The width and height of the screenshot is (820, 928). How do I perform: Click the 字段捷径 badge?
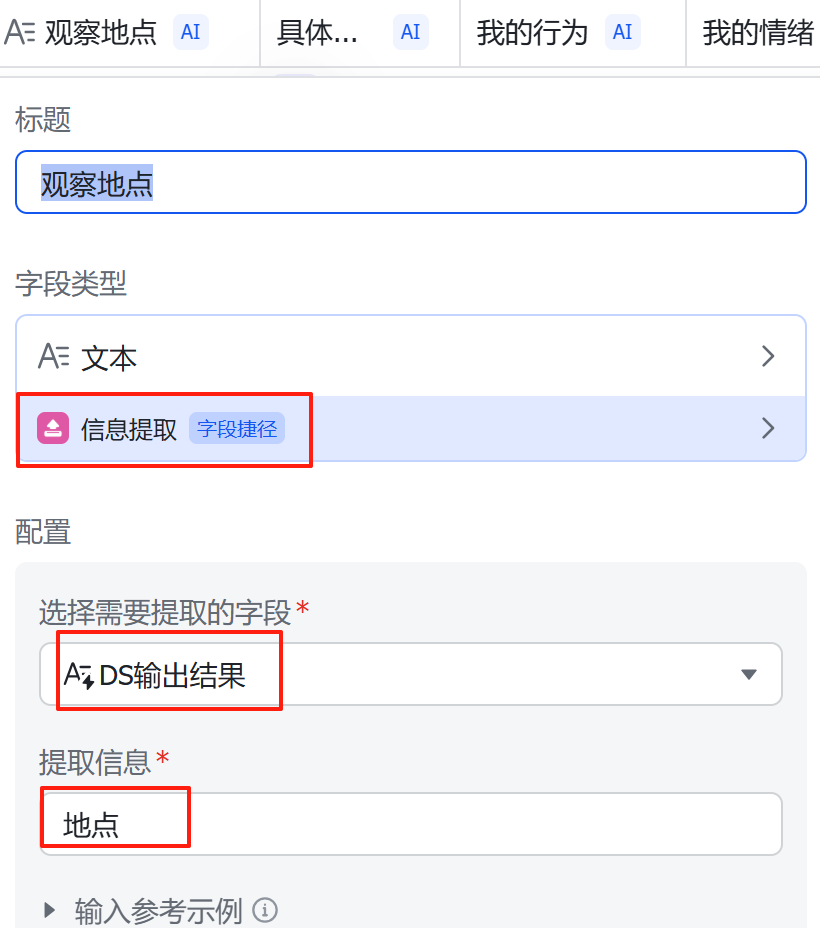pyautogui.click(x=237, y=429)
